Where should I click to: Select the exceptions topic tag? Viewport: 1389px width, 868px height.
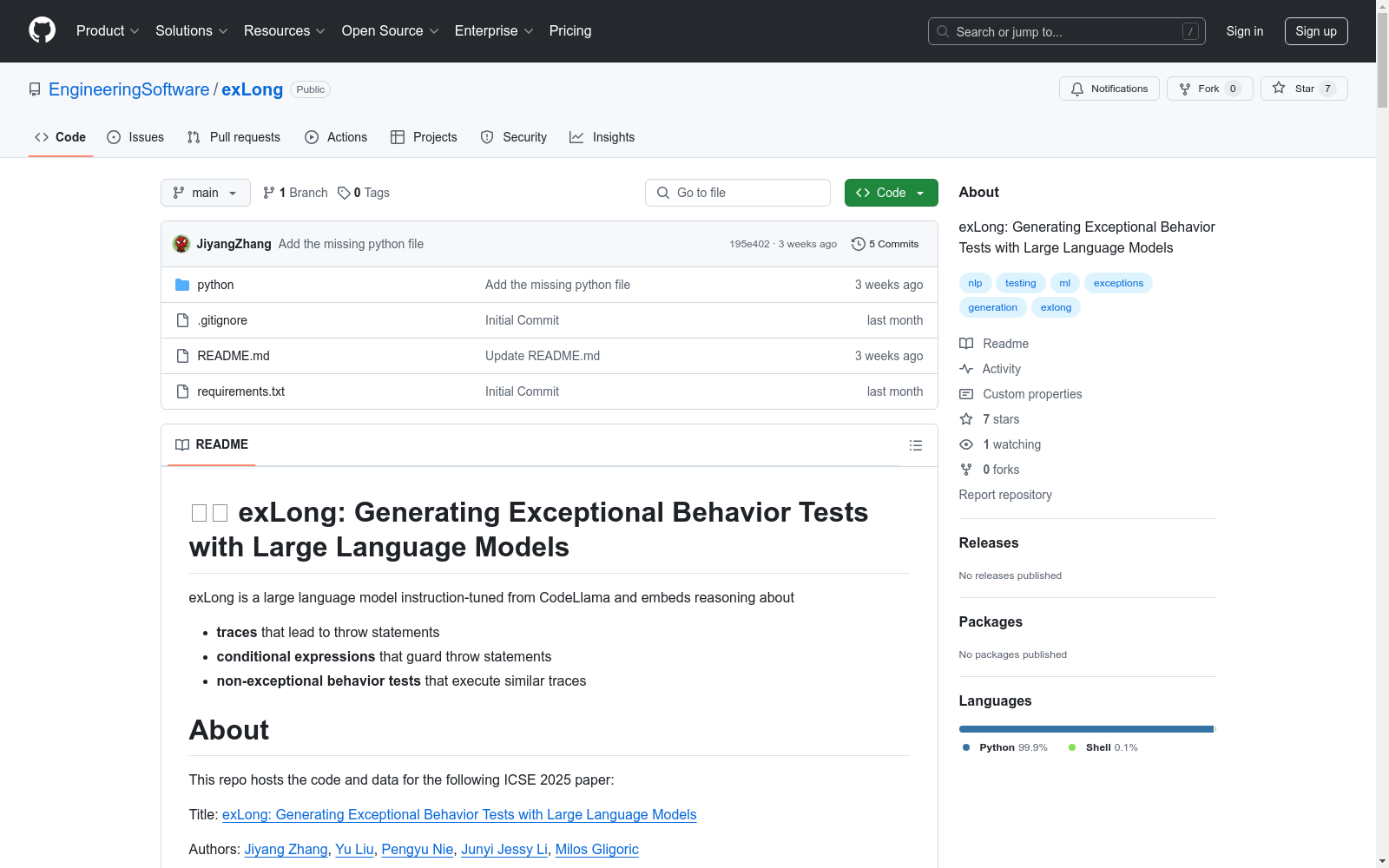(x=1119, y=283)
